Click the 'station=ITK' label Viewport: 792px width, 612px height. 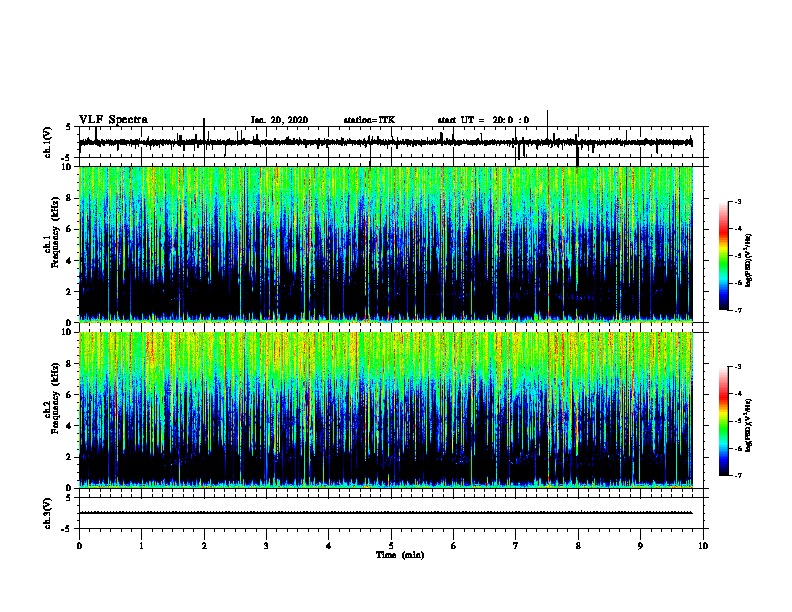tap(369, 120)
